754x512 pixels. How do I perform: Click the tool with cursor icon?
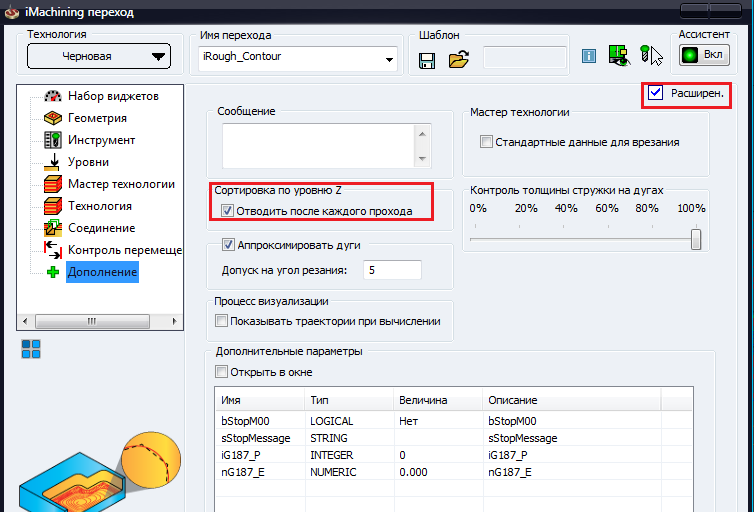[x=652, y=55]
